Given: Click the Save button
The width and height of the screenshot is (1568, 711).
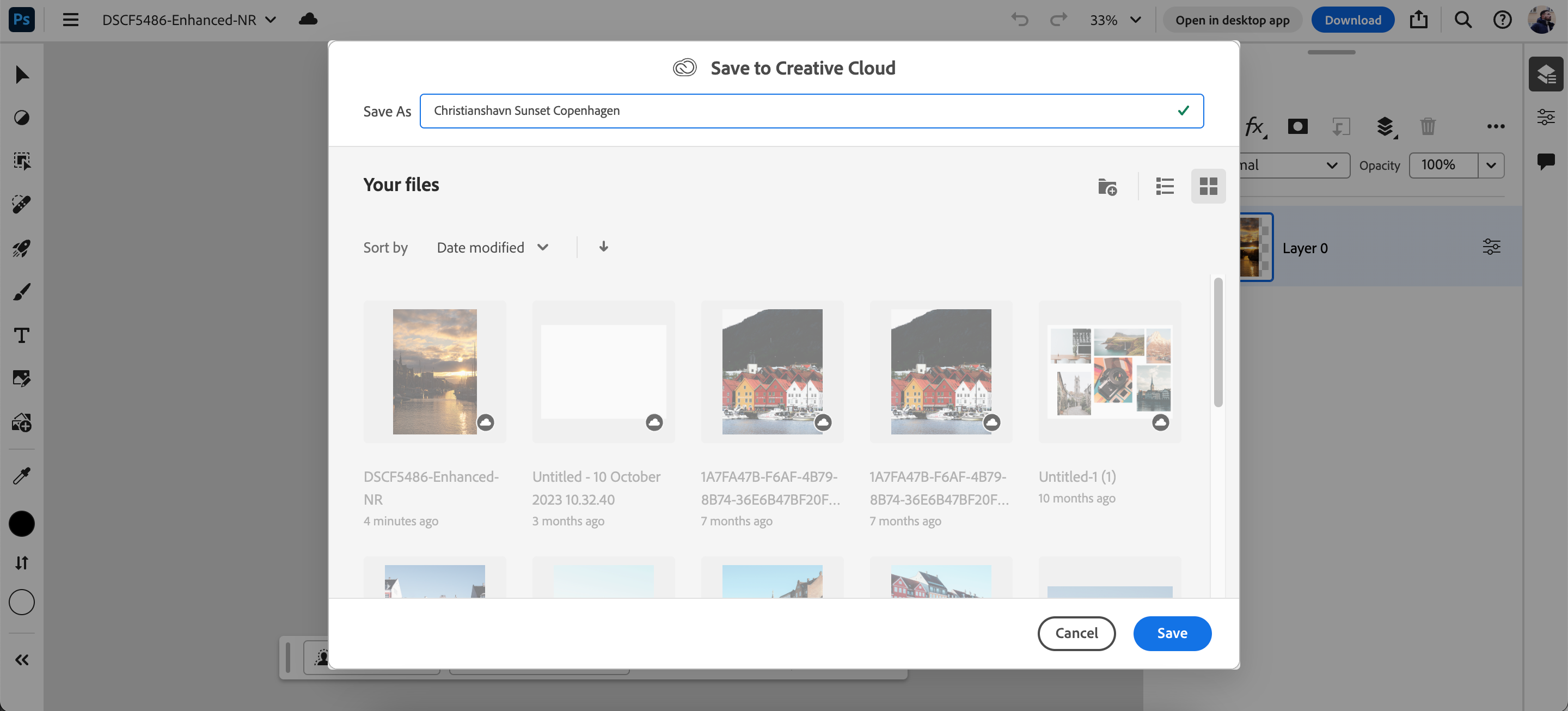Looking at the screenshot, I should click(1172, 633).
